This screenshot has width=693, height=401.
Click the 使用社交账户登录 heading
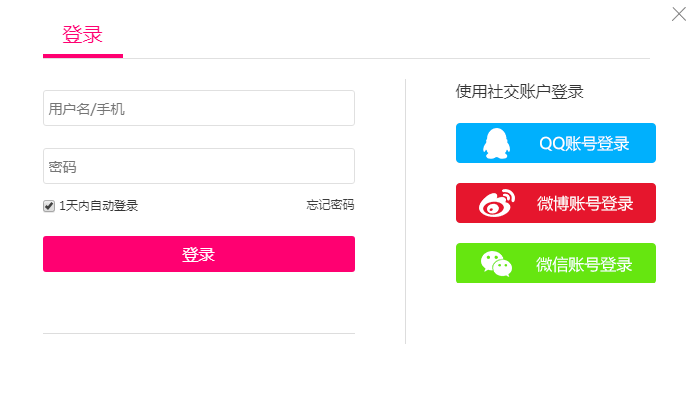pos(519,92)
